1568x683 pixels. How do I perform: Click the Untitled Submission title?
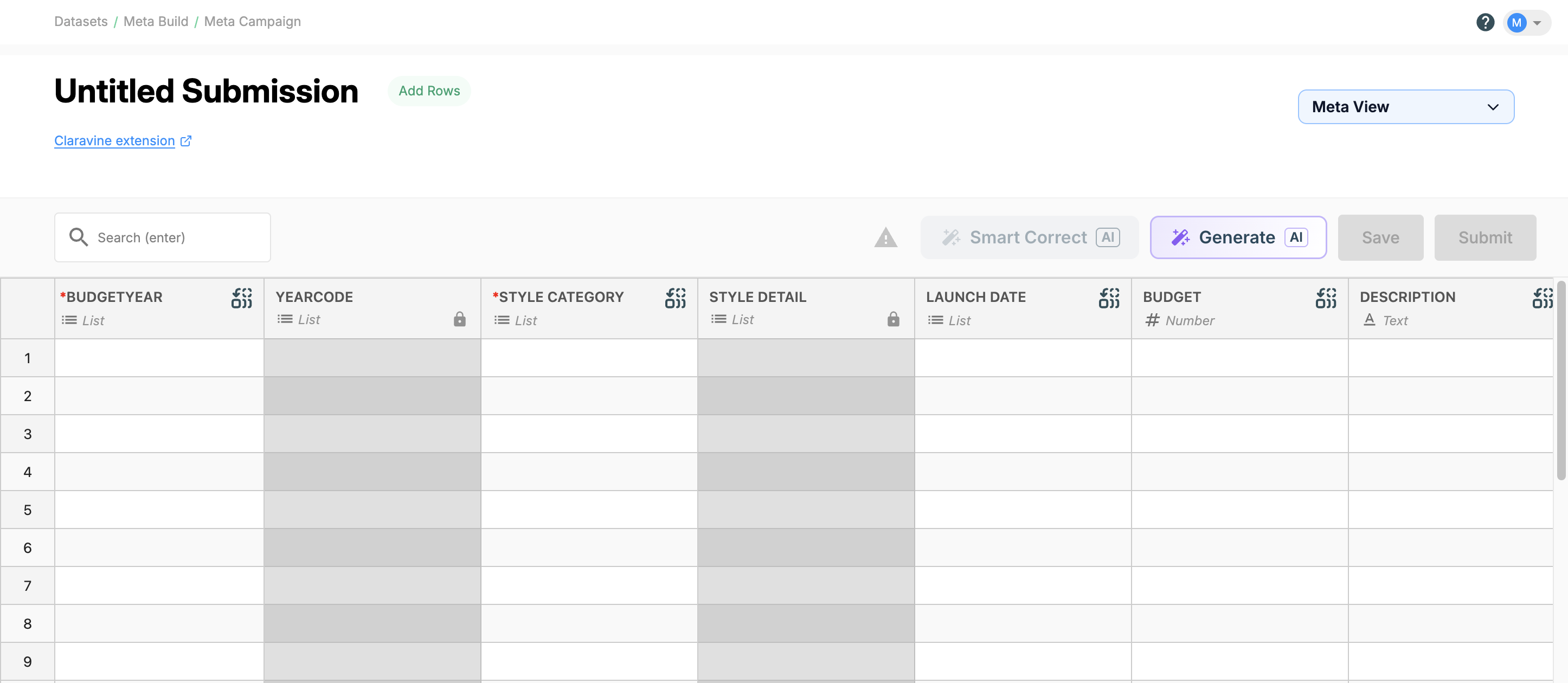(207, 91)
